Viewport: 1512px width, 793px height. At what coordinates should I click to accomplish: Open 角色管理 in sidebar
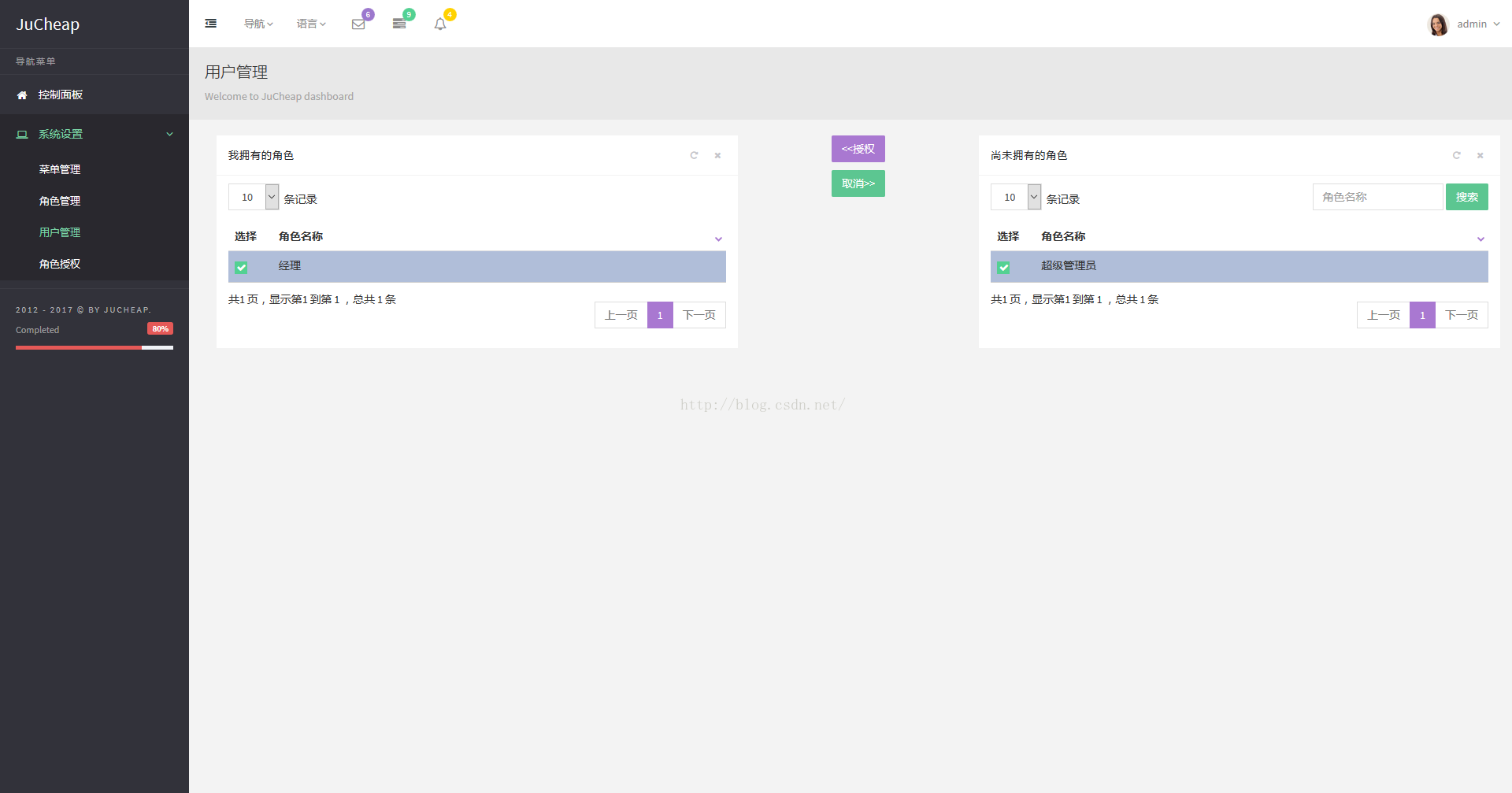click(x=60, y=201)
